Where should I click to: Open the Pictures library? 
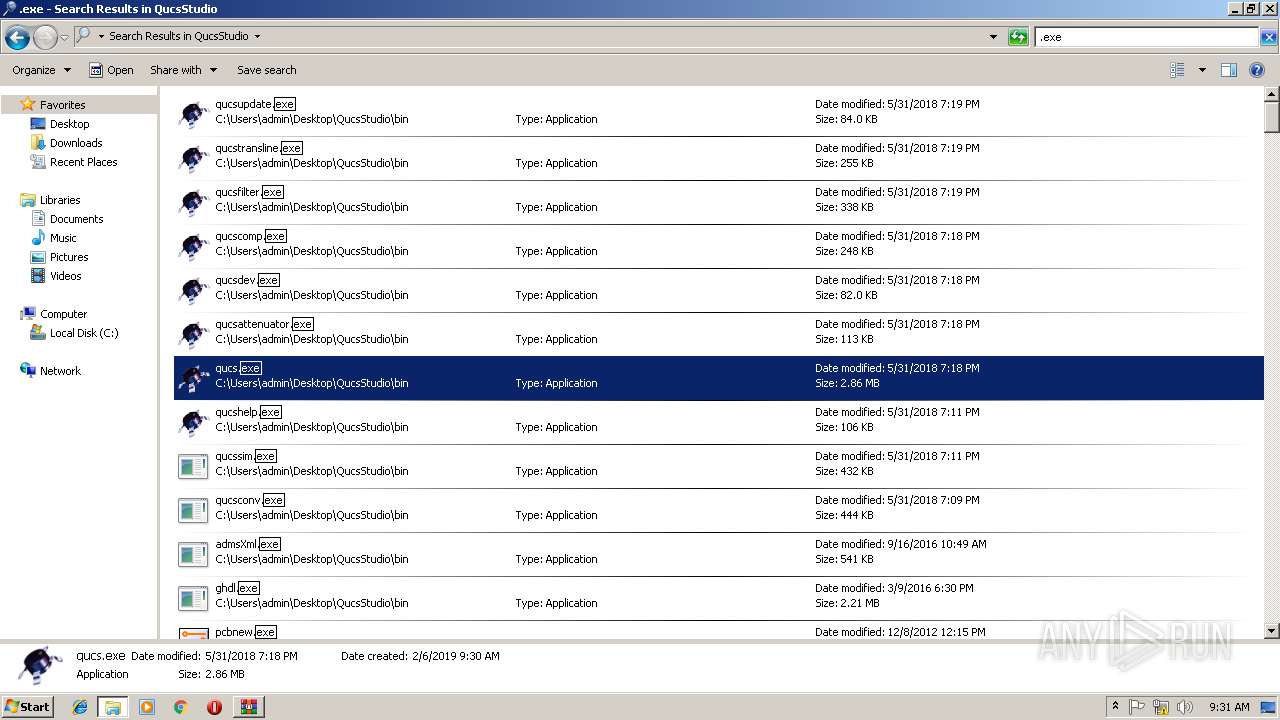coord(69,257)
